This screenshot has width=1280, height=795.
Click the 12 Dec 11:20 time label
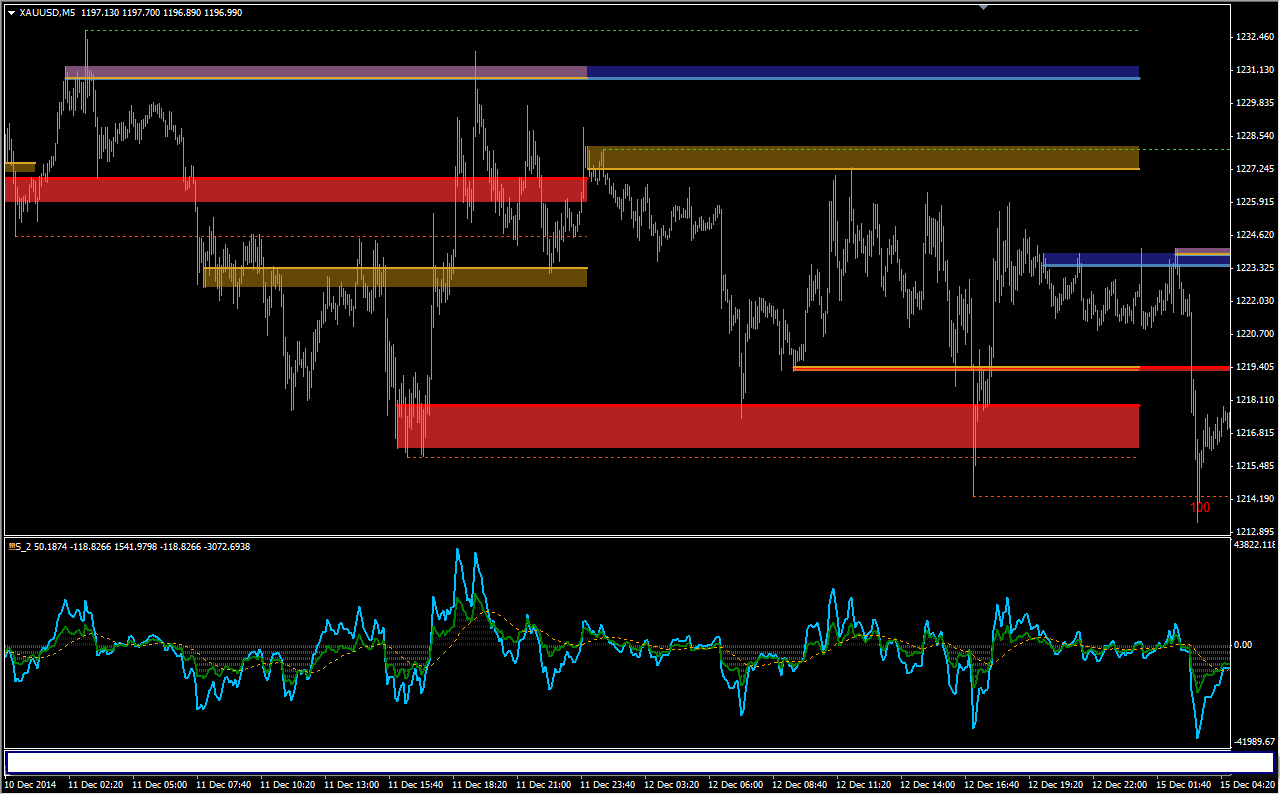[x=863, y=785]
